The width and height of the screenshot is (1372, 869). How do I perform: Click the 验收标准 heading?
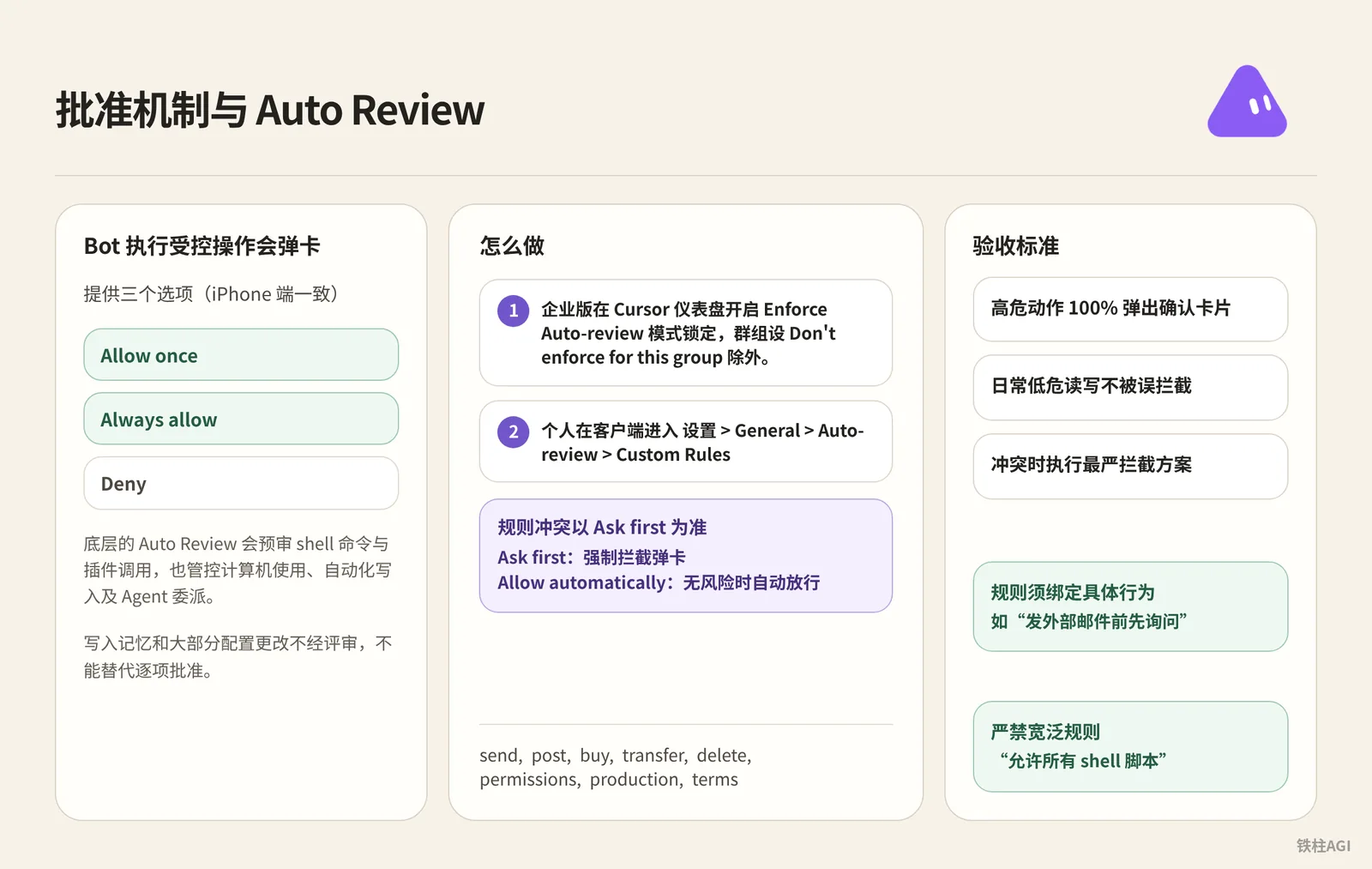point(1016,246)
